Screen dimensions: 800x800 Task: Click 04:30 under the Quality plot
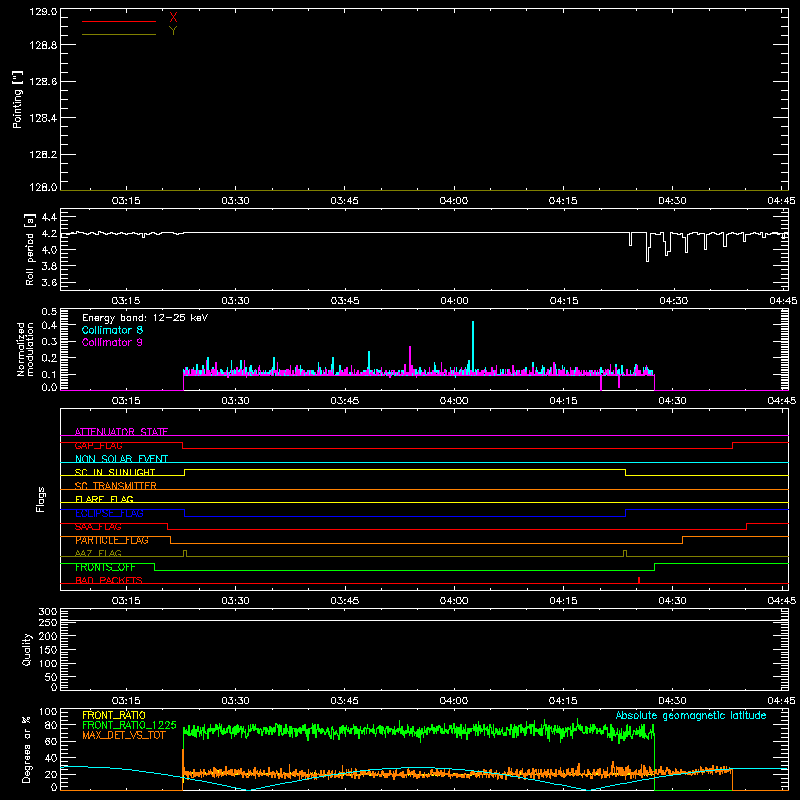pos(672,701)
